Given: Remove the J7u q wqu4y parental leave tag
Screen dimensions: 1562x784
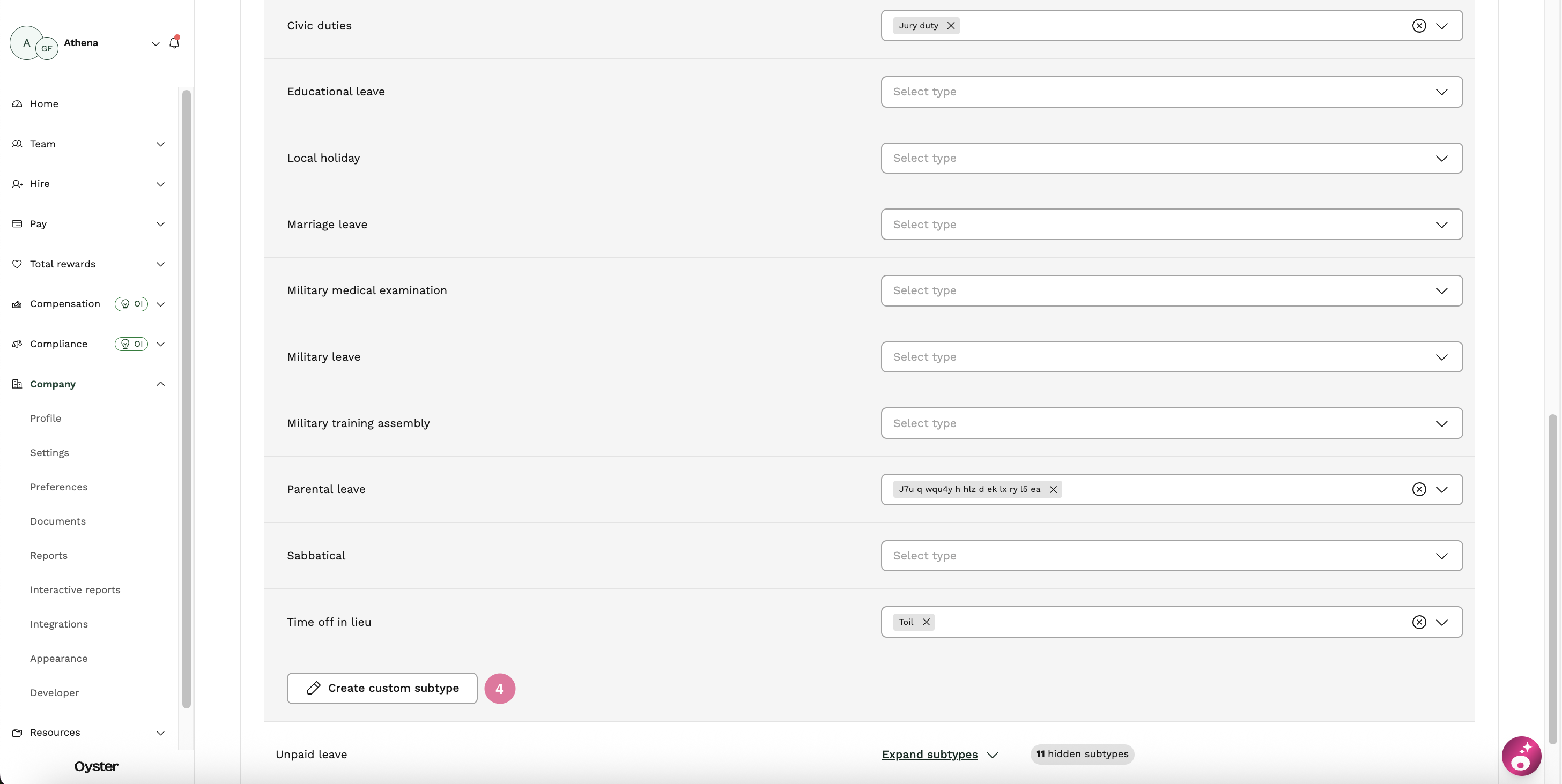Looking at the screenshot, I should pos(1053,490).
